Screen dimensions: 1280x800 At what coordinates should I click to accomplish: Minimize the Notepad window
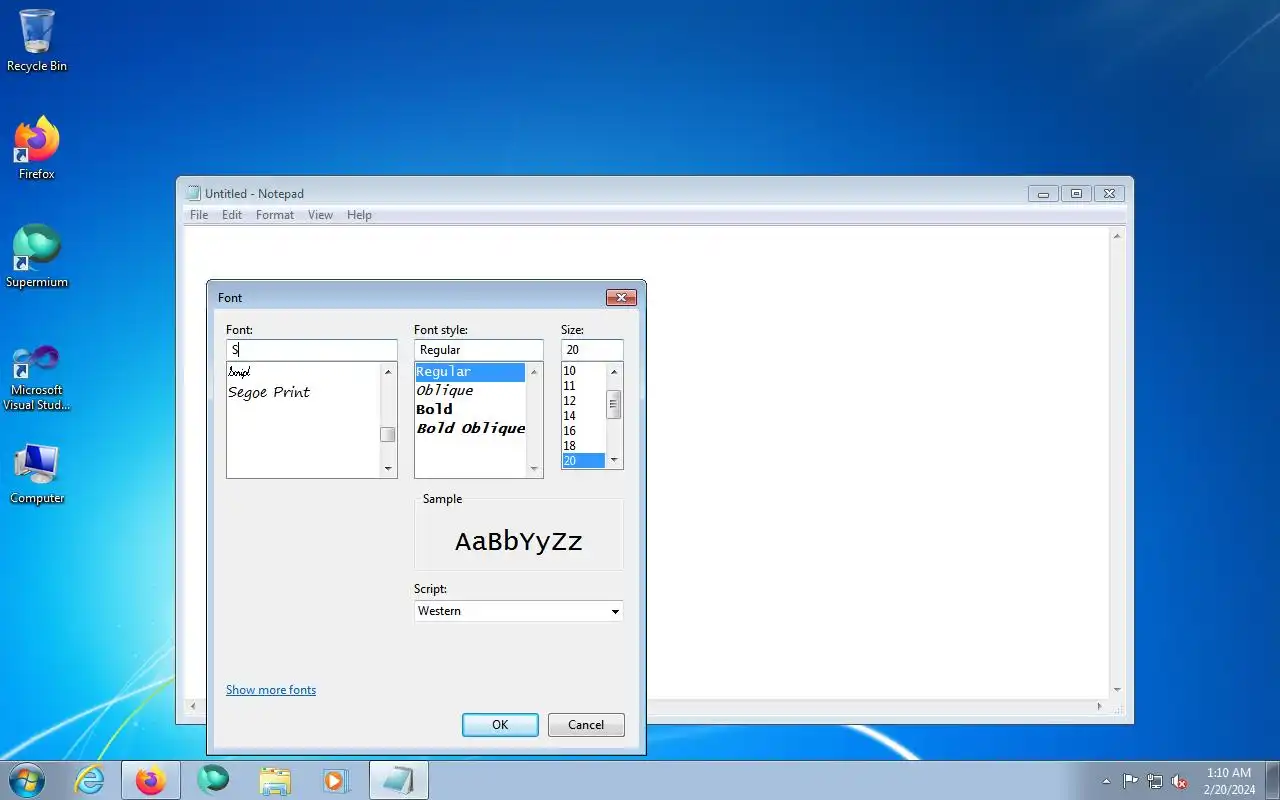(1043, 194)
